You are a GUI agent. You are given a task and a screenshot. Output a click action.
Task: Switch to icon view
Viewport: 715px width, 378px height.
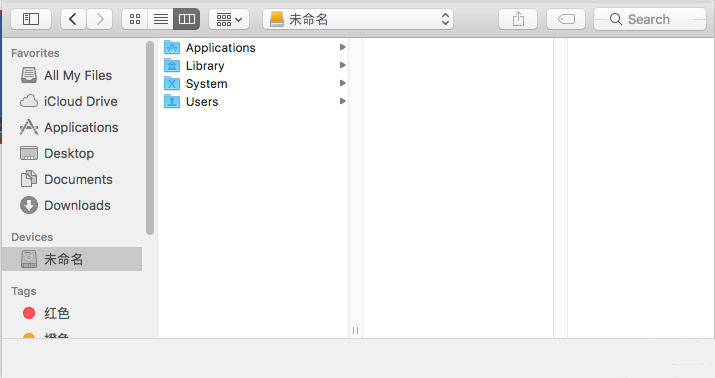[135, 19]
